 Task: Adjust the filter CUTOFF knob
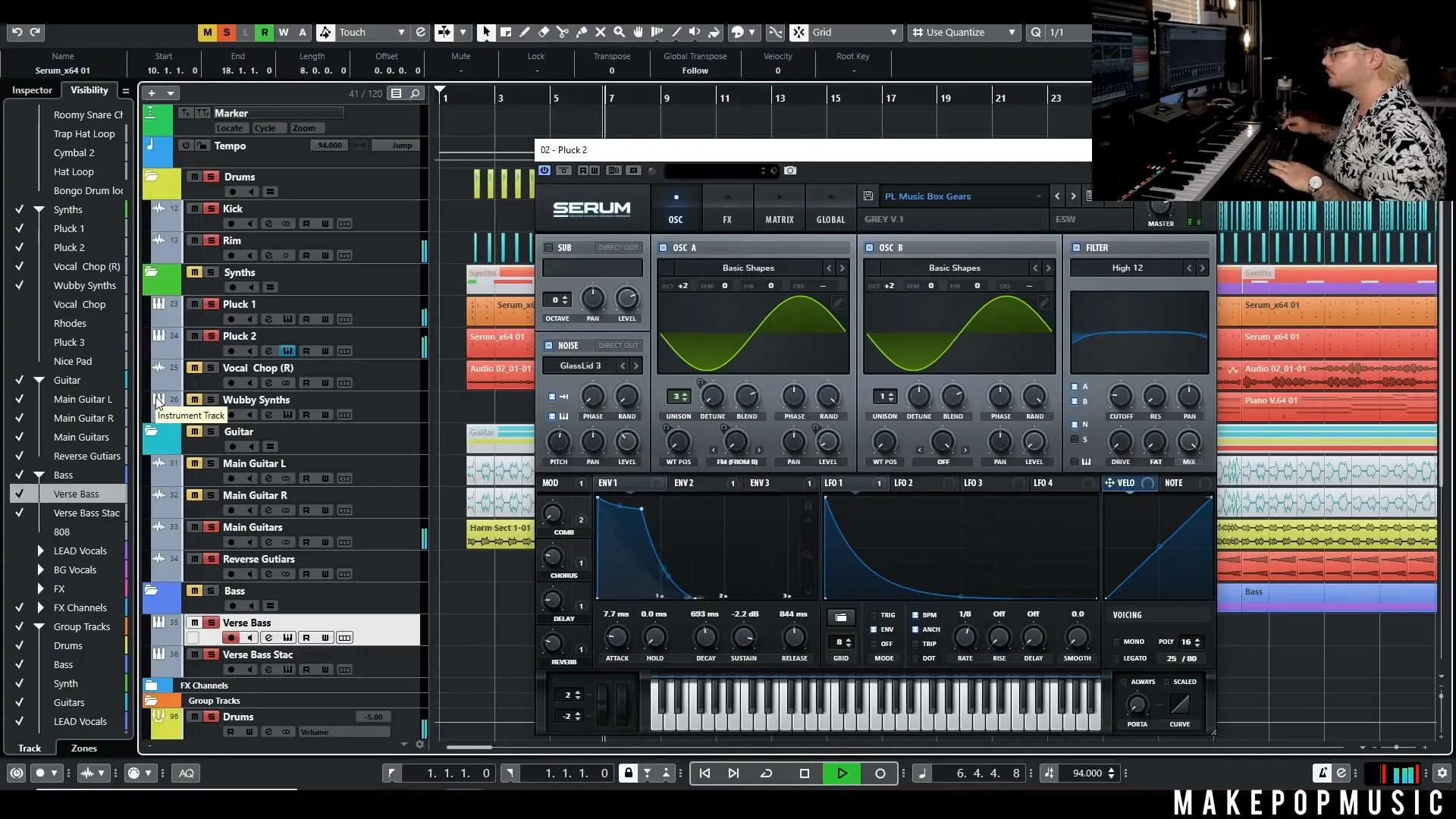[1121, 397]
